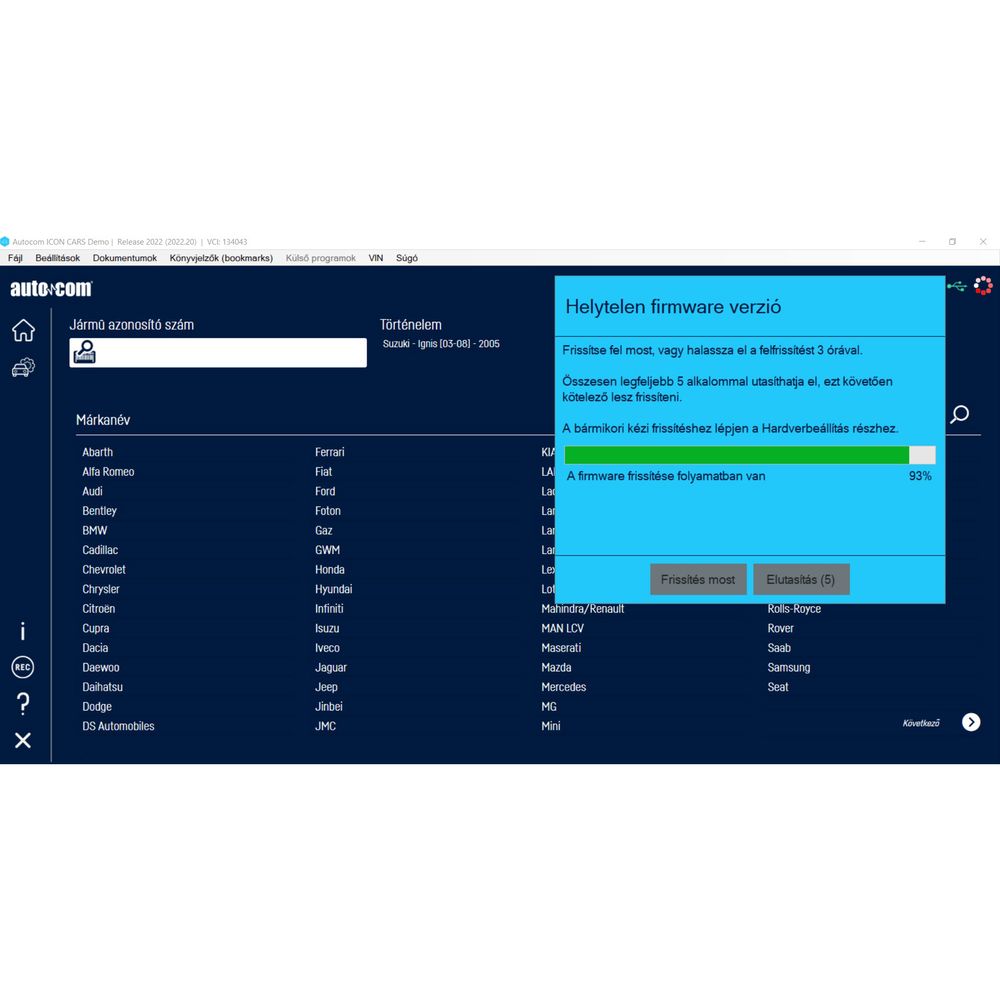This screenshot has width=1000, height=1000.
Task: Open the Fájl menu
Action: click(15, 258)
